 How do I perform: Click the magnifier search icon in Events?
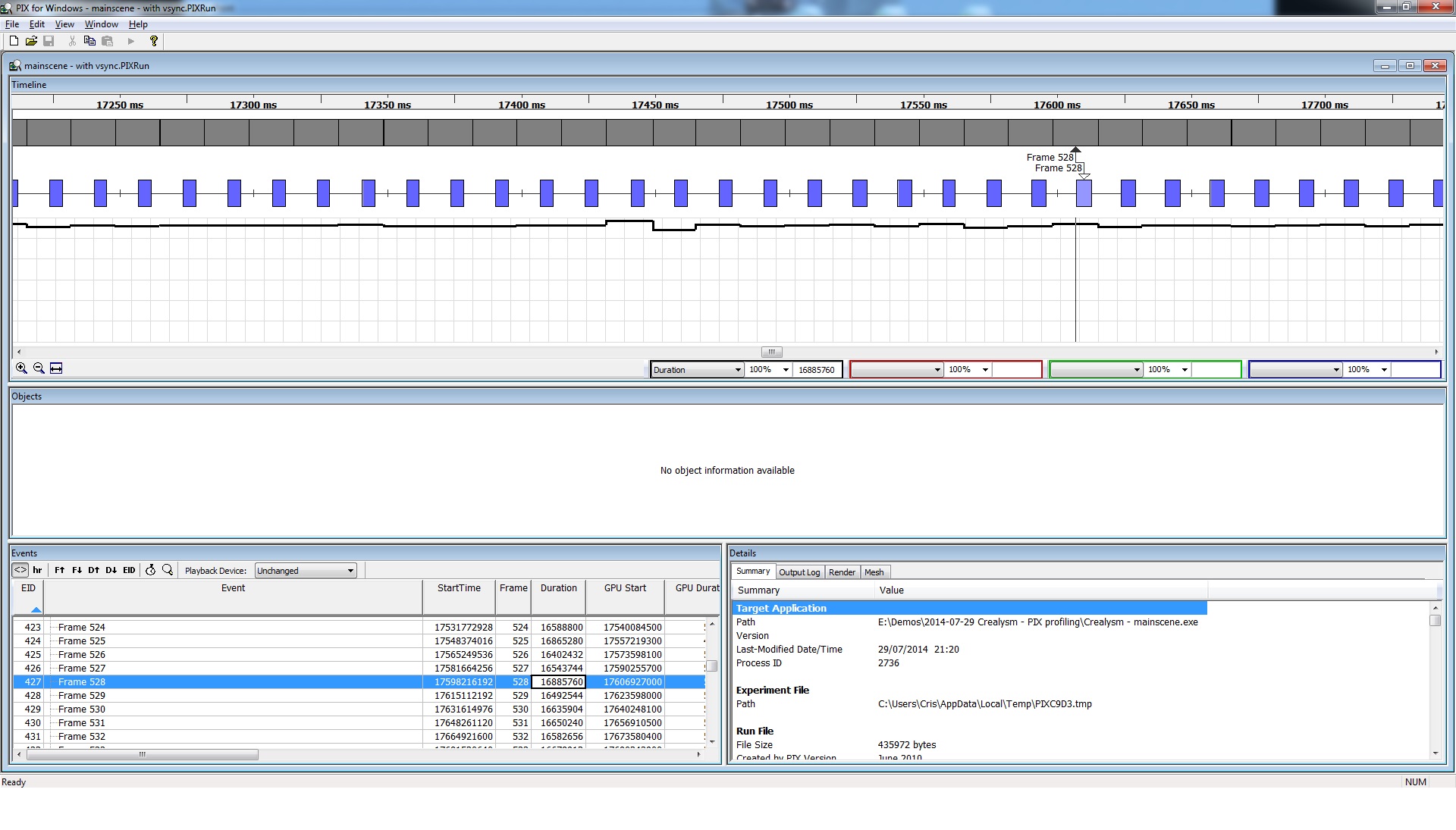click(168, 570)
